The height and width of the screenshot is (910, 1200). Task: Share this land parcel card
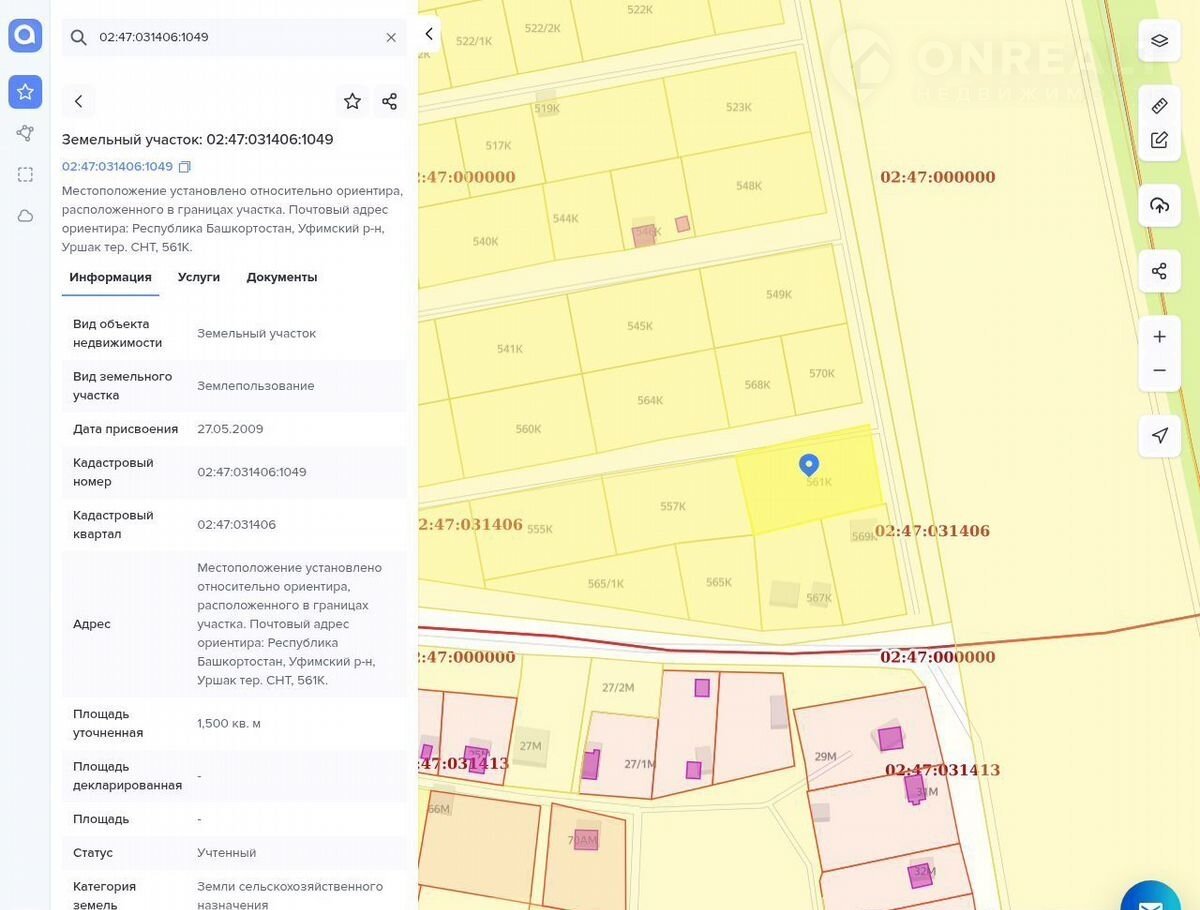(x=389, y=101)
